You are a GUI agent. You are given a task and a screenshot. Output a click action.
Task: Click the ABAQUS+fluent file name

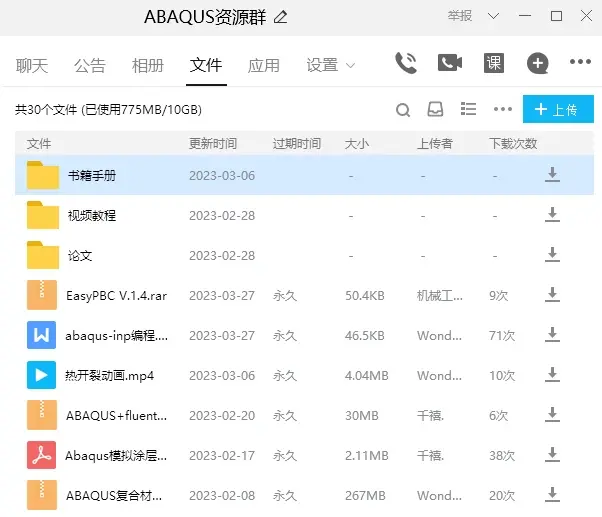coord(116,415)
